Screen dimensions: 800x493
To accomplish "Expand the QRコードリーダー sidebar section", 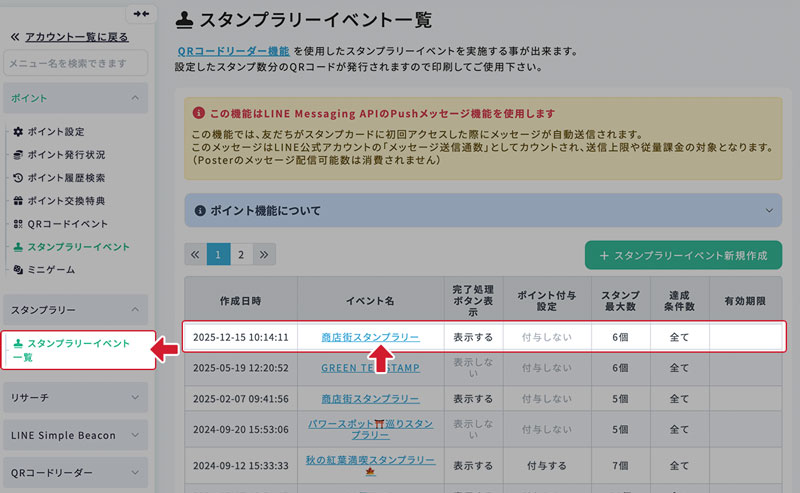I will pyautogui.click(x=134, y=472).
